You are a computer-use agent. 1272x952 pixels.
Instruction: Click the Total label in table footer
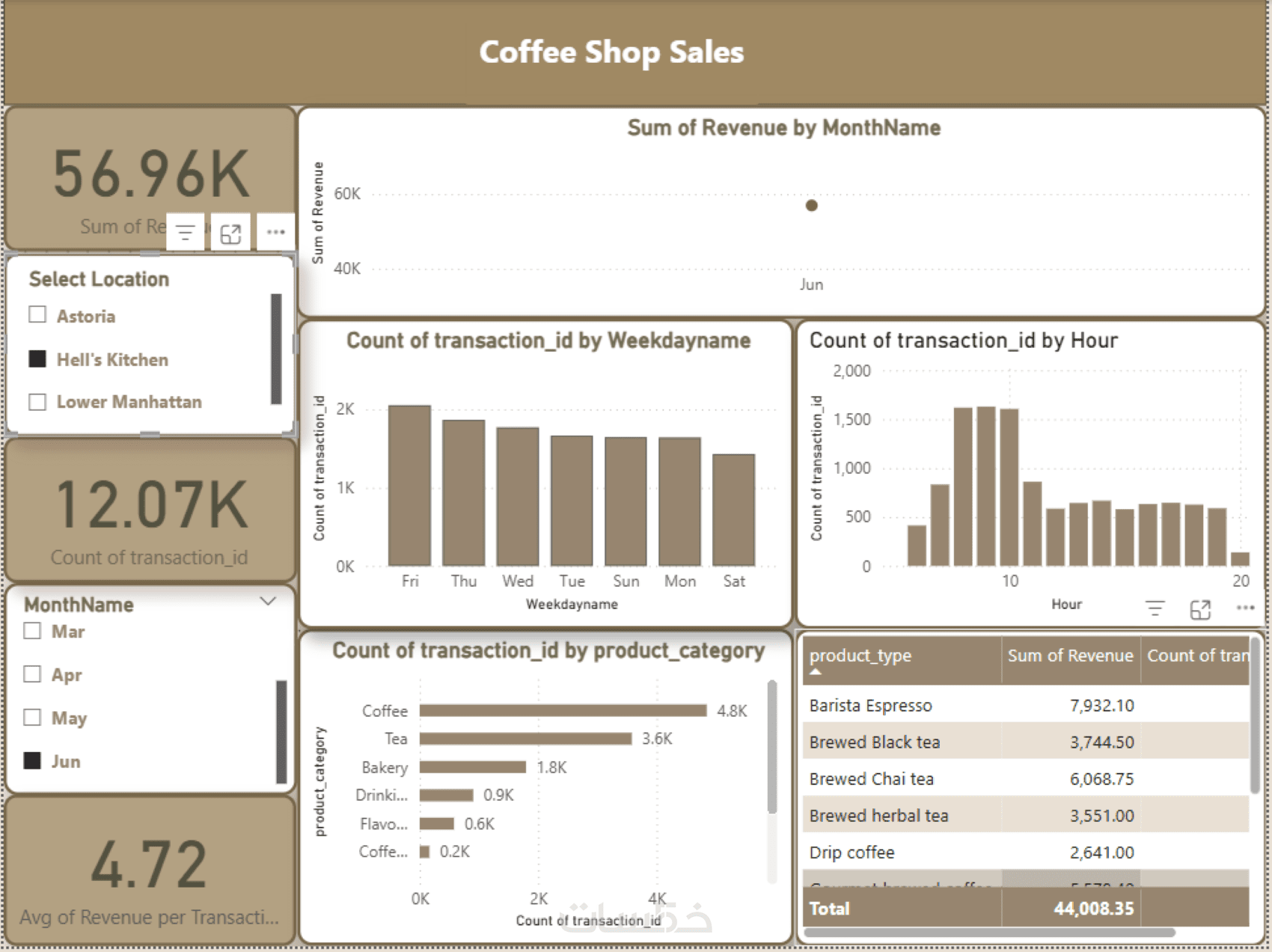829,909
